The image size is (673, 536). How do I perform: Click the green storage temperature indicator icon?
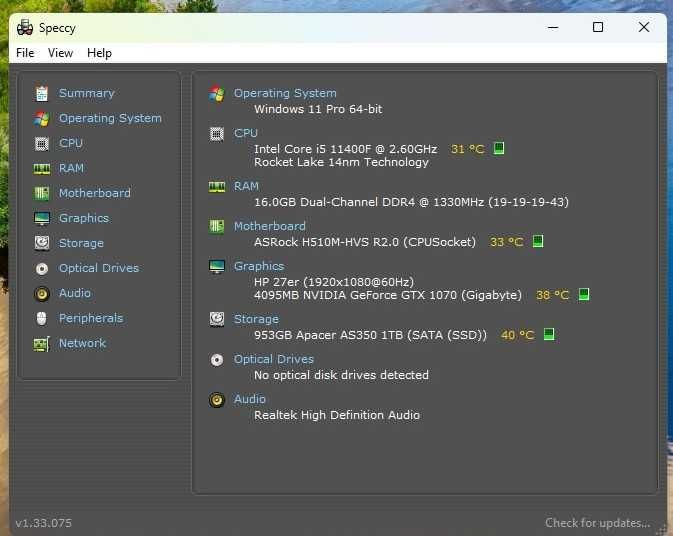pyautogui.click(x=549, y=334)
